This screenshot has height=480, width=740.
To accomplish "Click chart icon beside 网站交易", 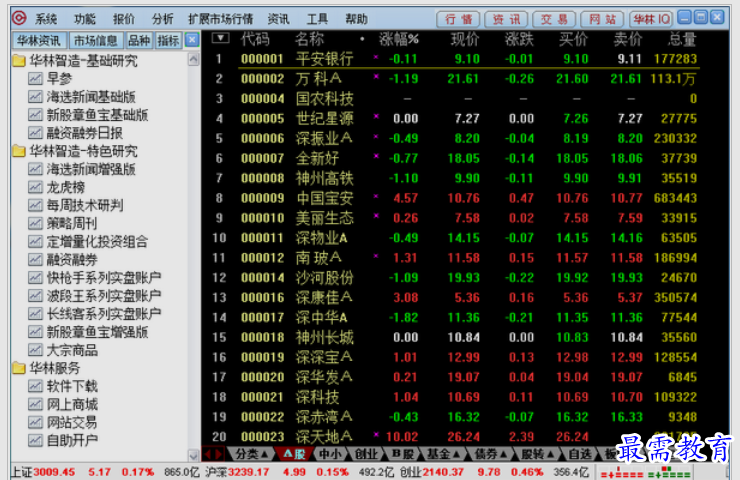I will pos(35,422).
